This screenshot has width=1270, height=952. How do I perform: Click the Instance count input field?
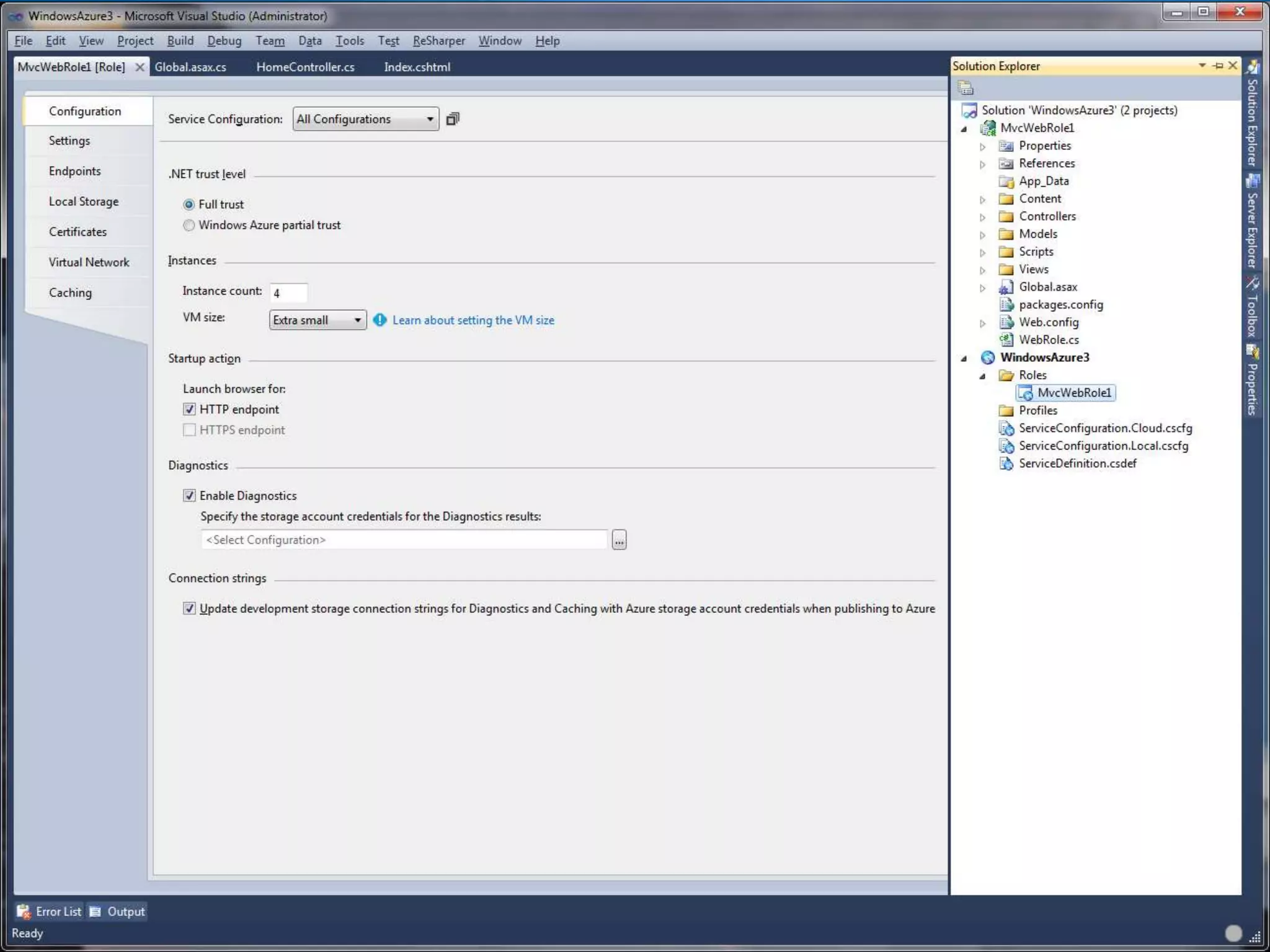pos(288,293)
